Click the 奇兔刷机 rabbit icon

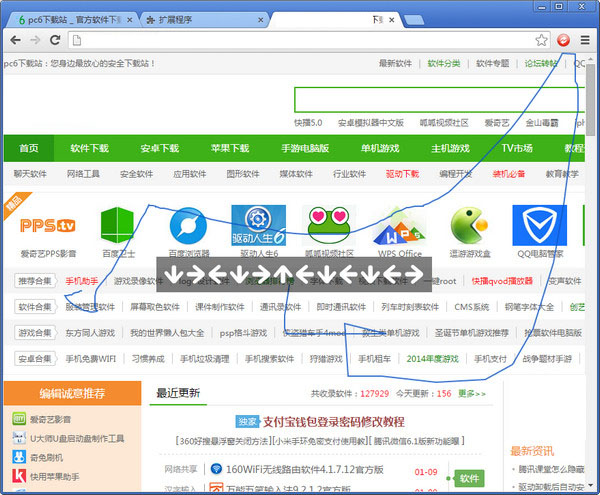tap(19, 457)
